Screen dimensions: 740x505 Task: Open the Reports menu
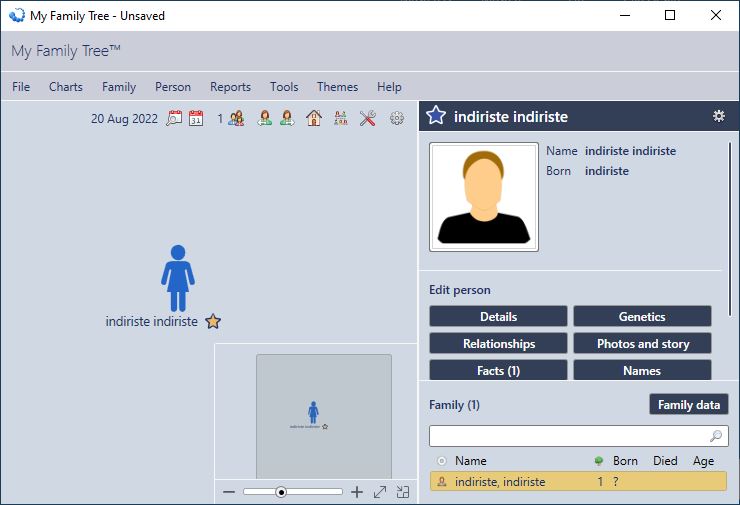tap(230, 87)
